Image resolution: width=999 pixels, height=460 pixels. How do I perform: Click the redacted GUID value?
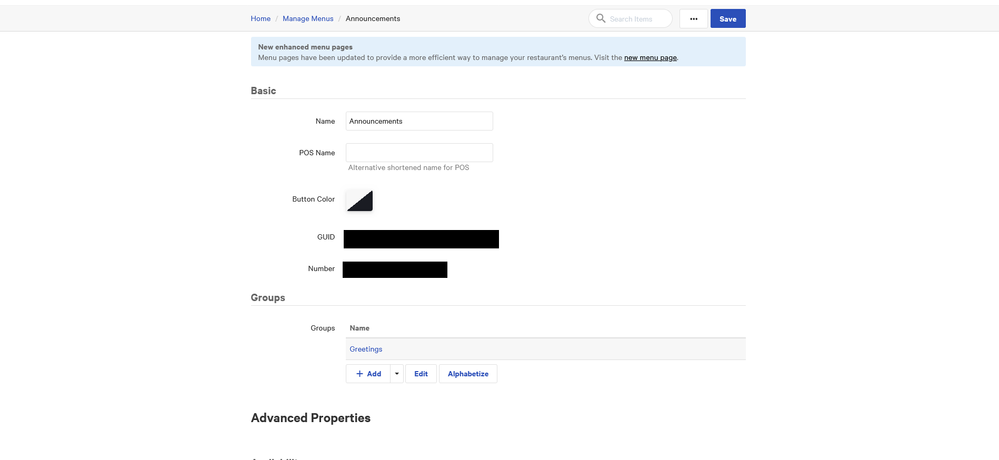pyautogui.click(x=421, y=239)
